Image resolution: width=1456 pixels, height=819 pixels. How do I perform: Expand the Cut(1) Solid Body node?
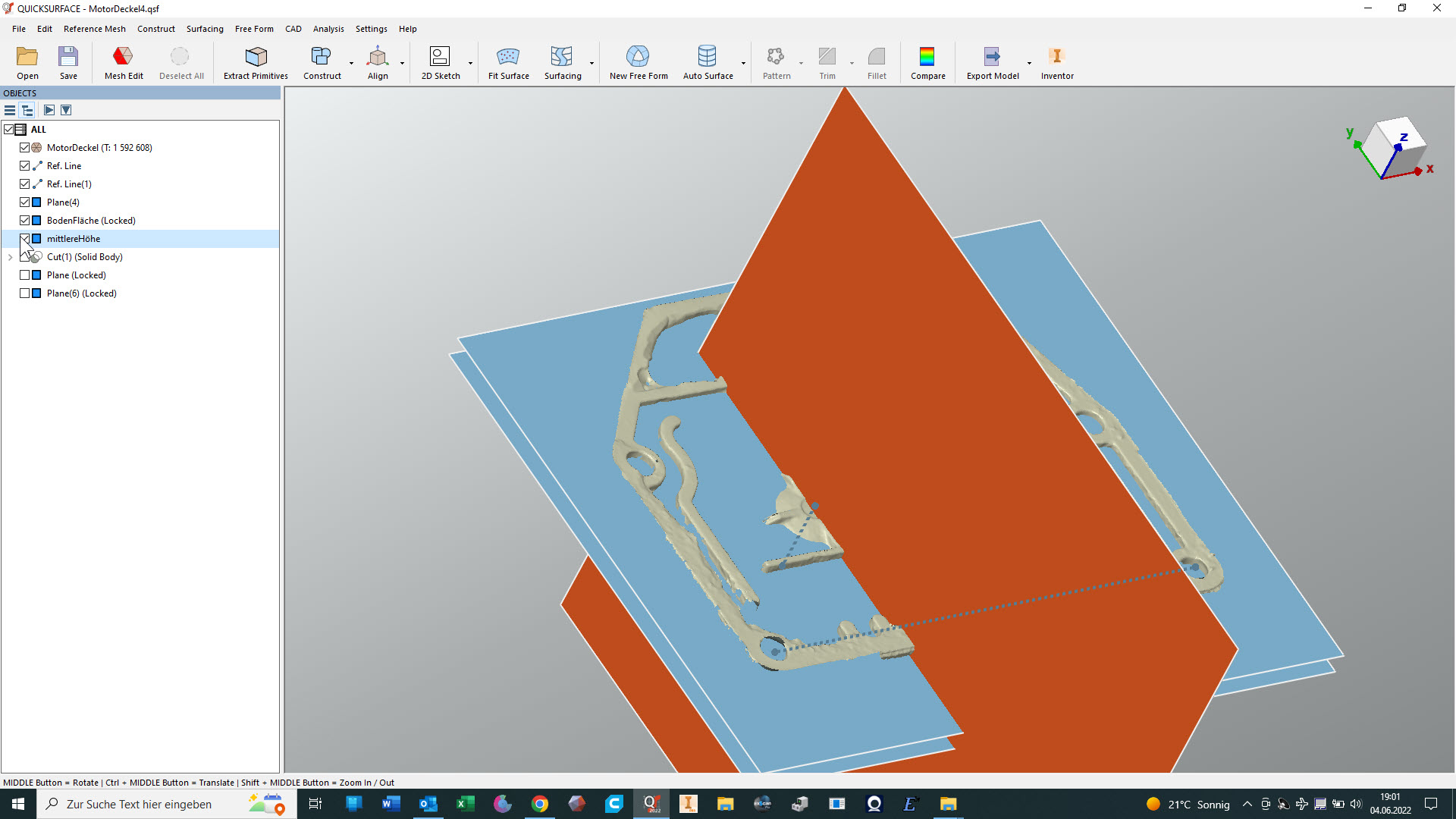click(x=10, y=257)
